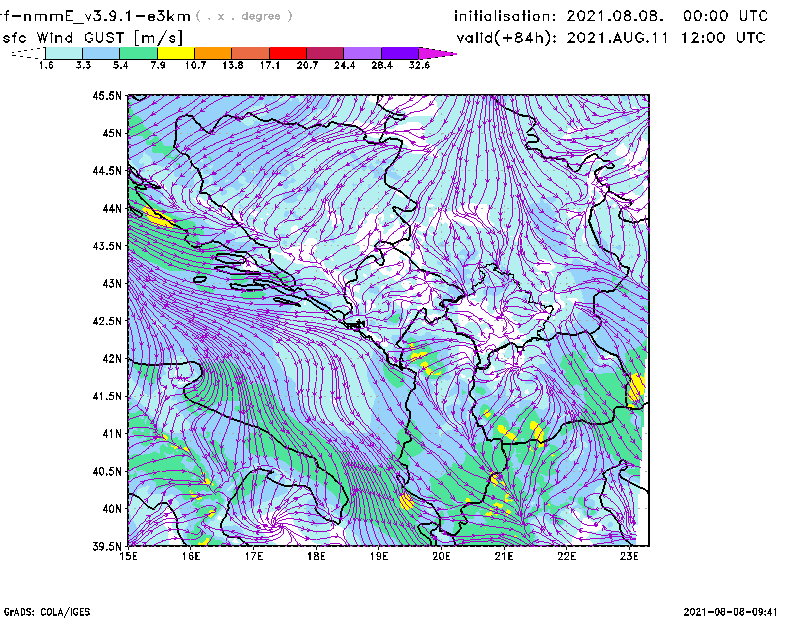
Task: Click the 39.5N latitude label
Action: click(x=107, y=547)
